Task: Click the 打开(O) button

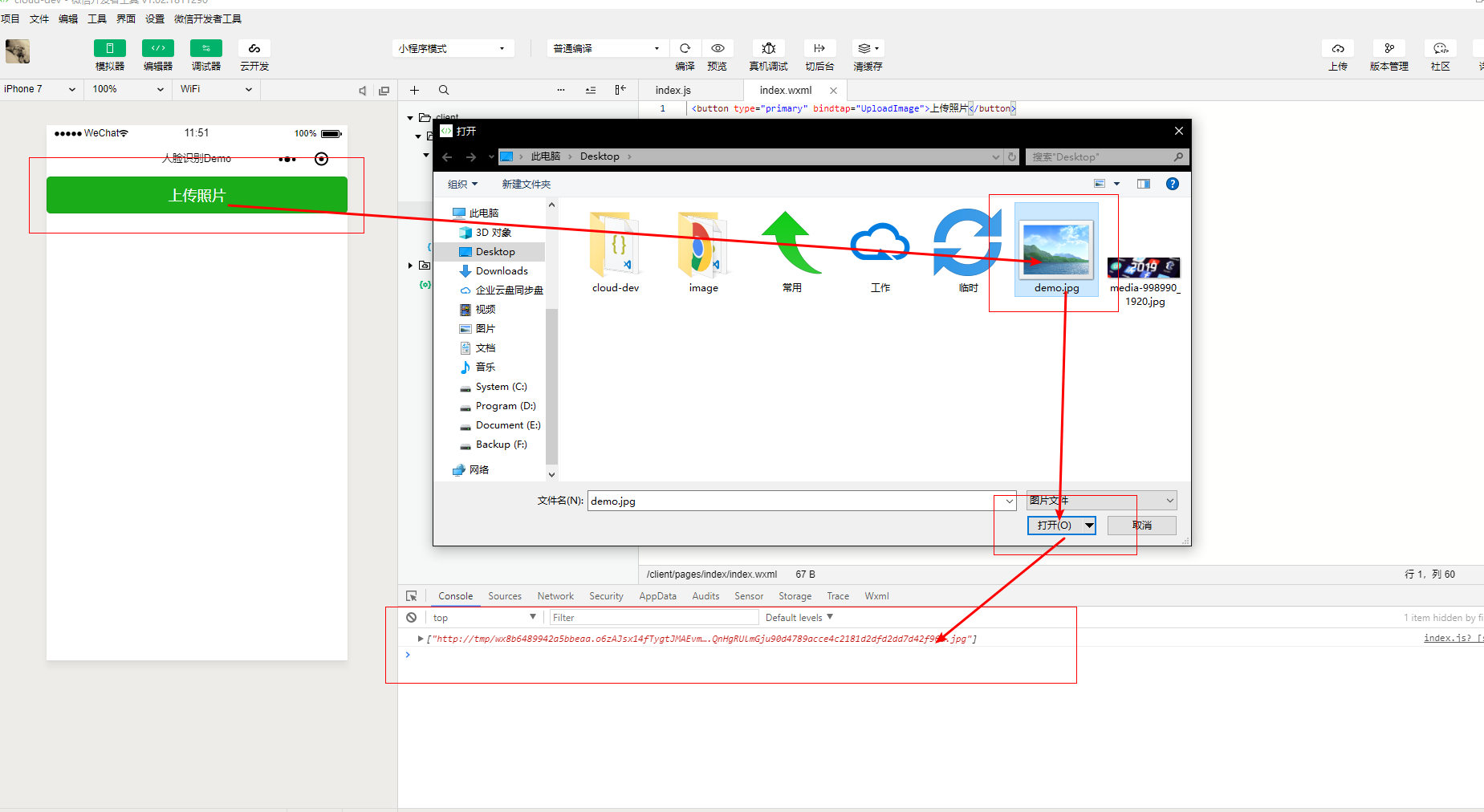Action: tap(1054, 526)
